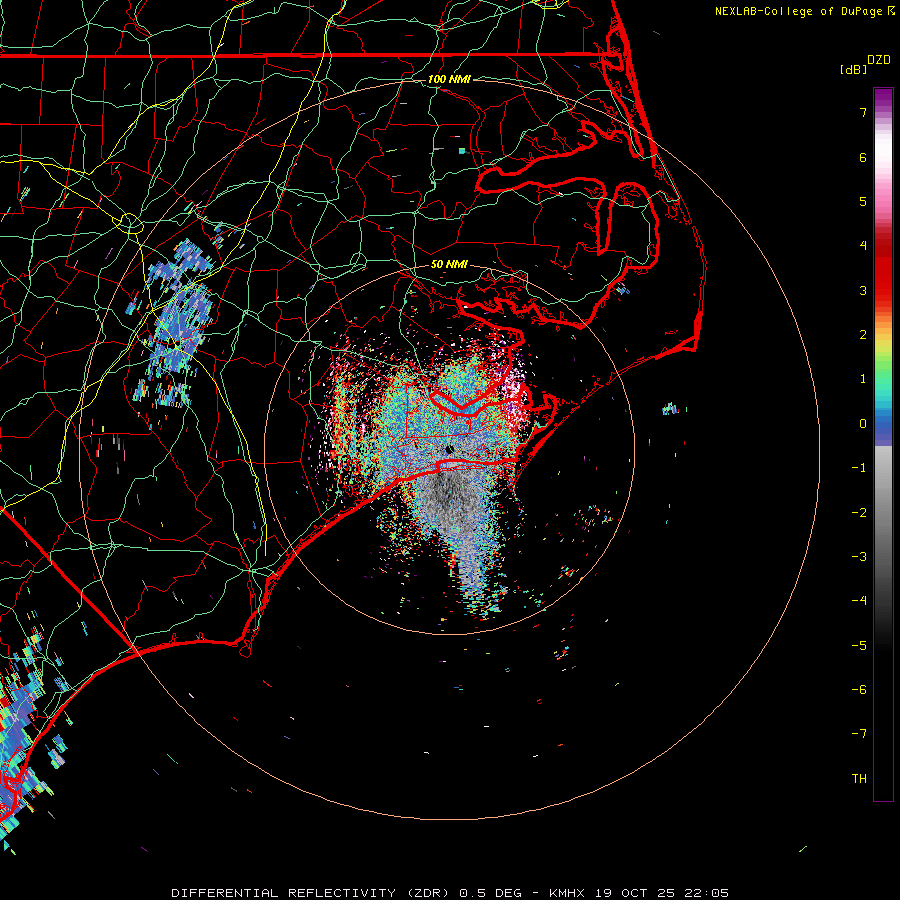Click the '100 NMI' range ring label
The image size is (900, 900).
pos(449,79)
